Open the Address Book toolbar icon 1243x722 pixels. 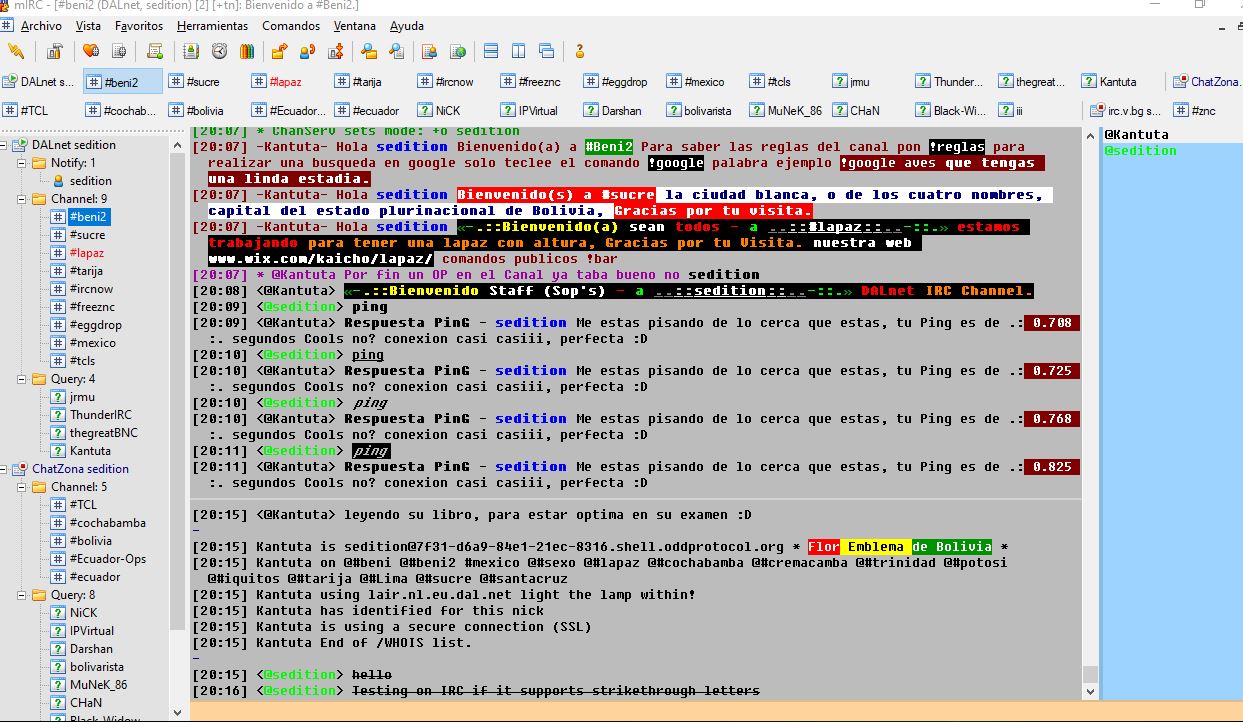(191, 51)
